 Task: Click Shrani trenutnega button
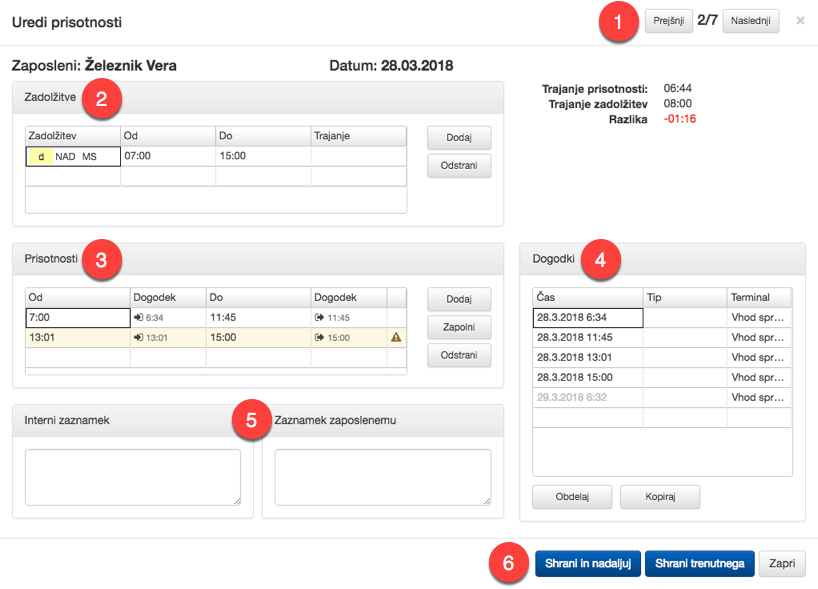699,564
